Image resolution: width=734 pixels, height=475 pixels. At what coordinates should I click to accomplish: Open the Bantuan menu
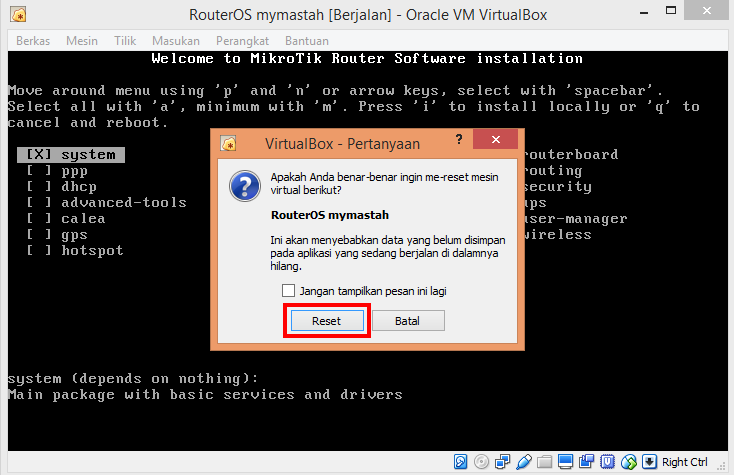[x=307, y=41]
